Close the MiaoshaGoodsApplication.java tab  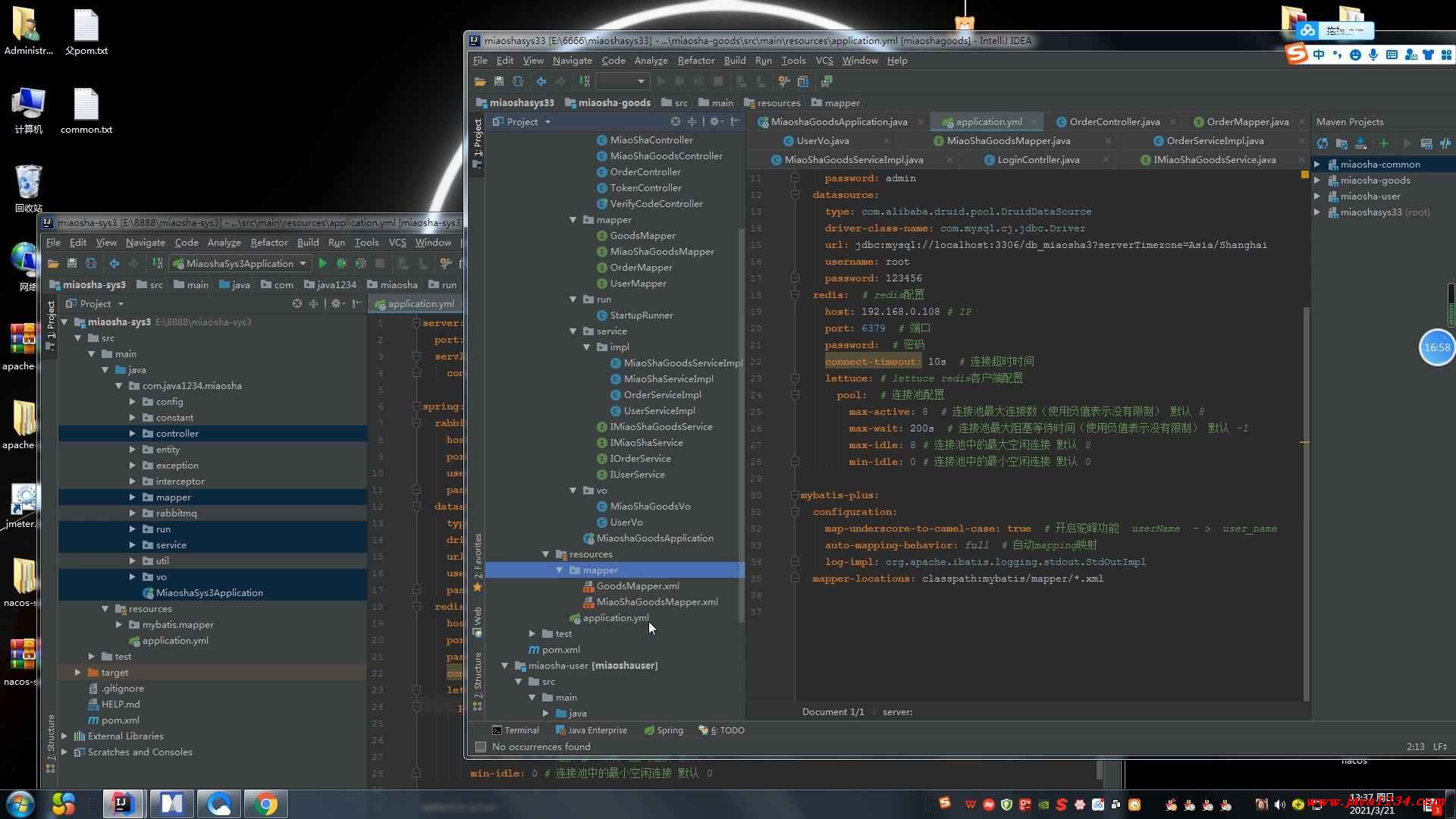point(921,121)
